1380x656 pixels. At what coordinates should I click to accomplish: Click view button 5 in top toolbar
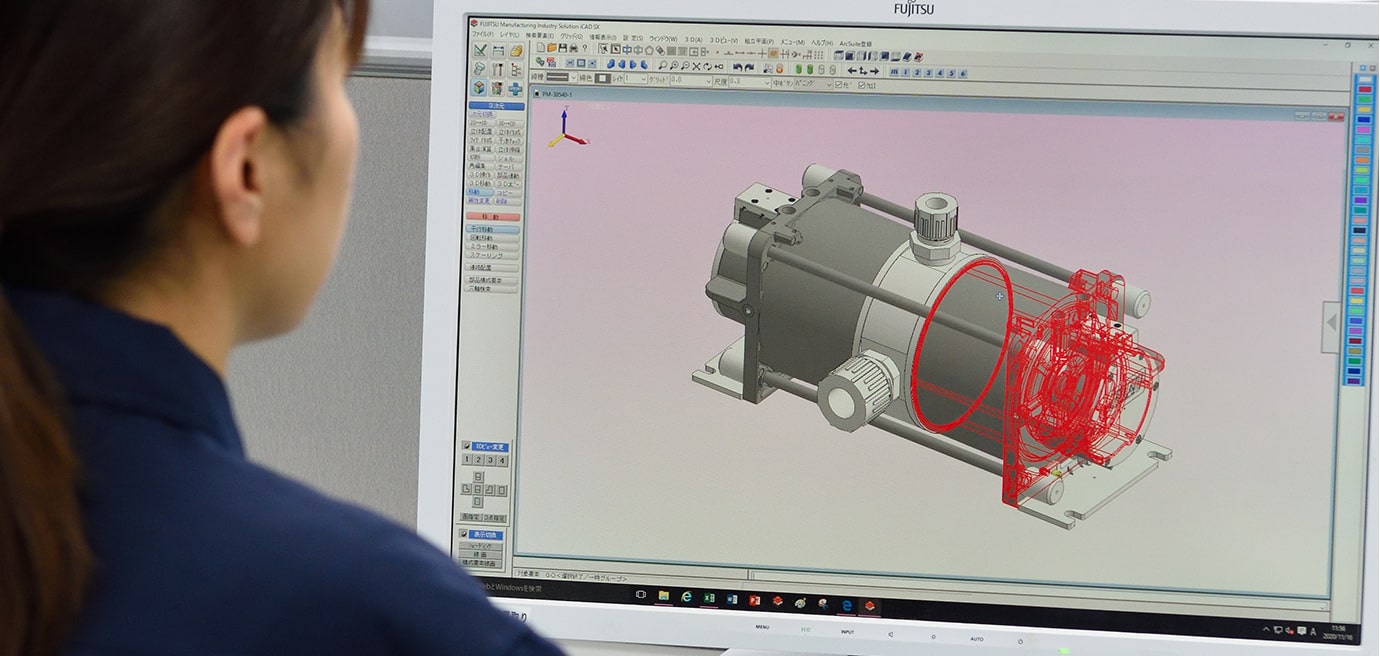[x=951, y=73]
